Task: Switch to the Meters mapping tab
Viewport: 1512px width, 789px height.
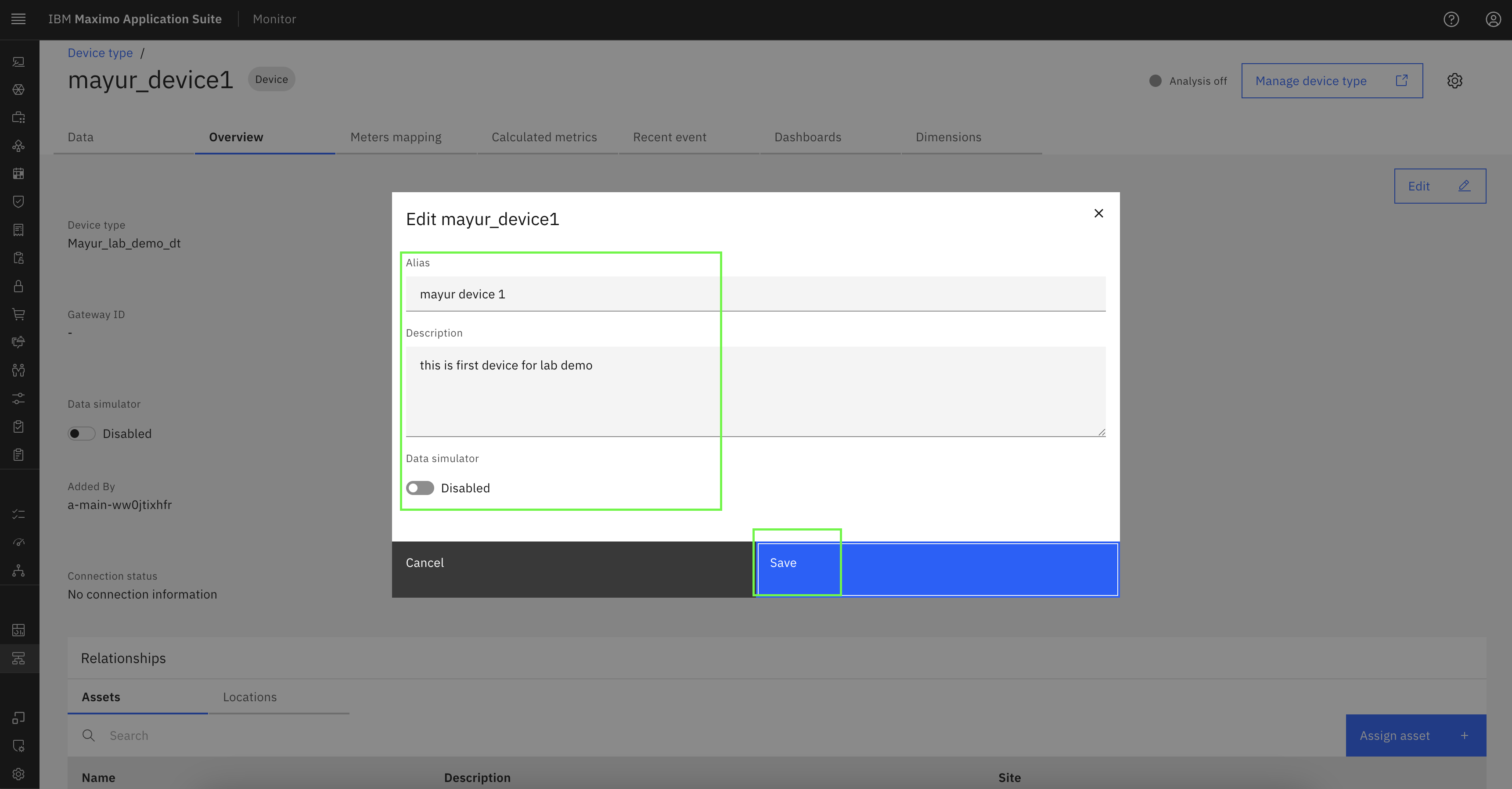Action: click(406, 137)
